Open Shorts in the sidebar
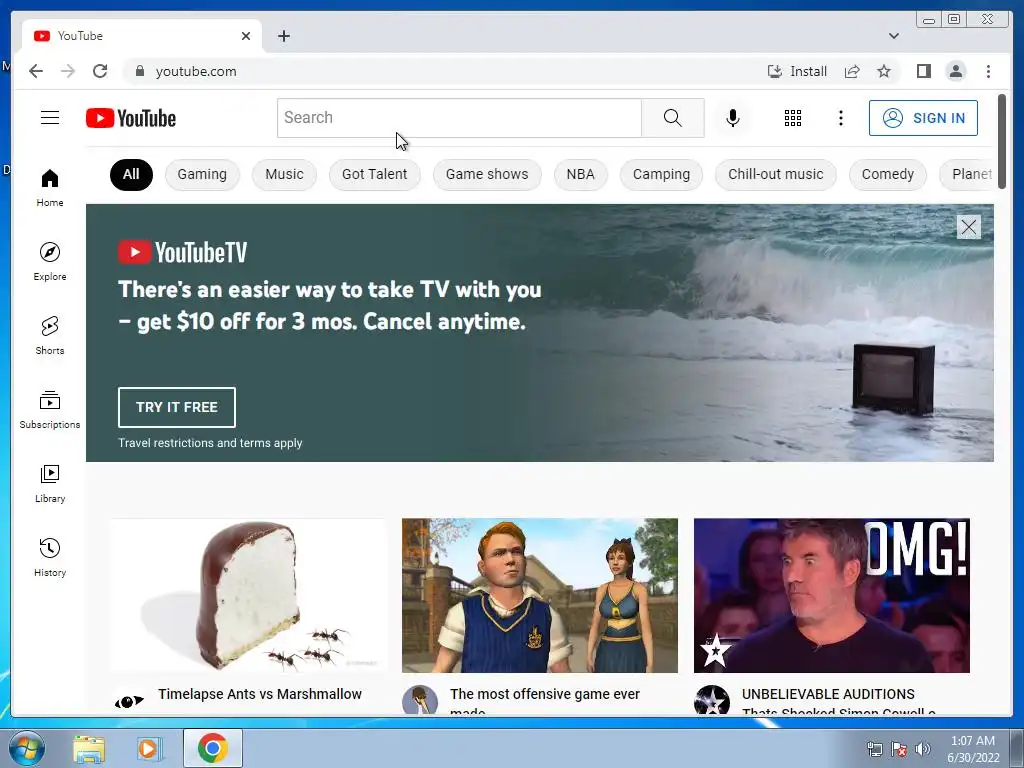 click(50, 336)
